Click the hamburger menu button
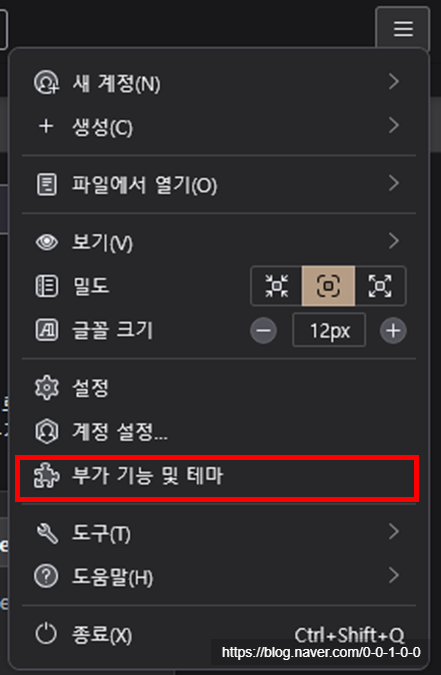The image size is (441, 675). click(403, 29)
